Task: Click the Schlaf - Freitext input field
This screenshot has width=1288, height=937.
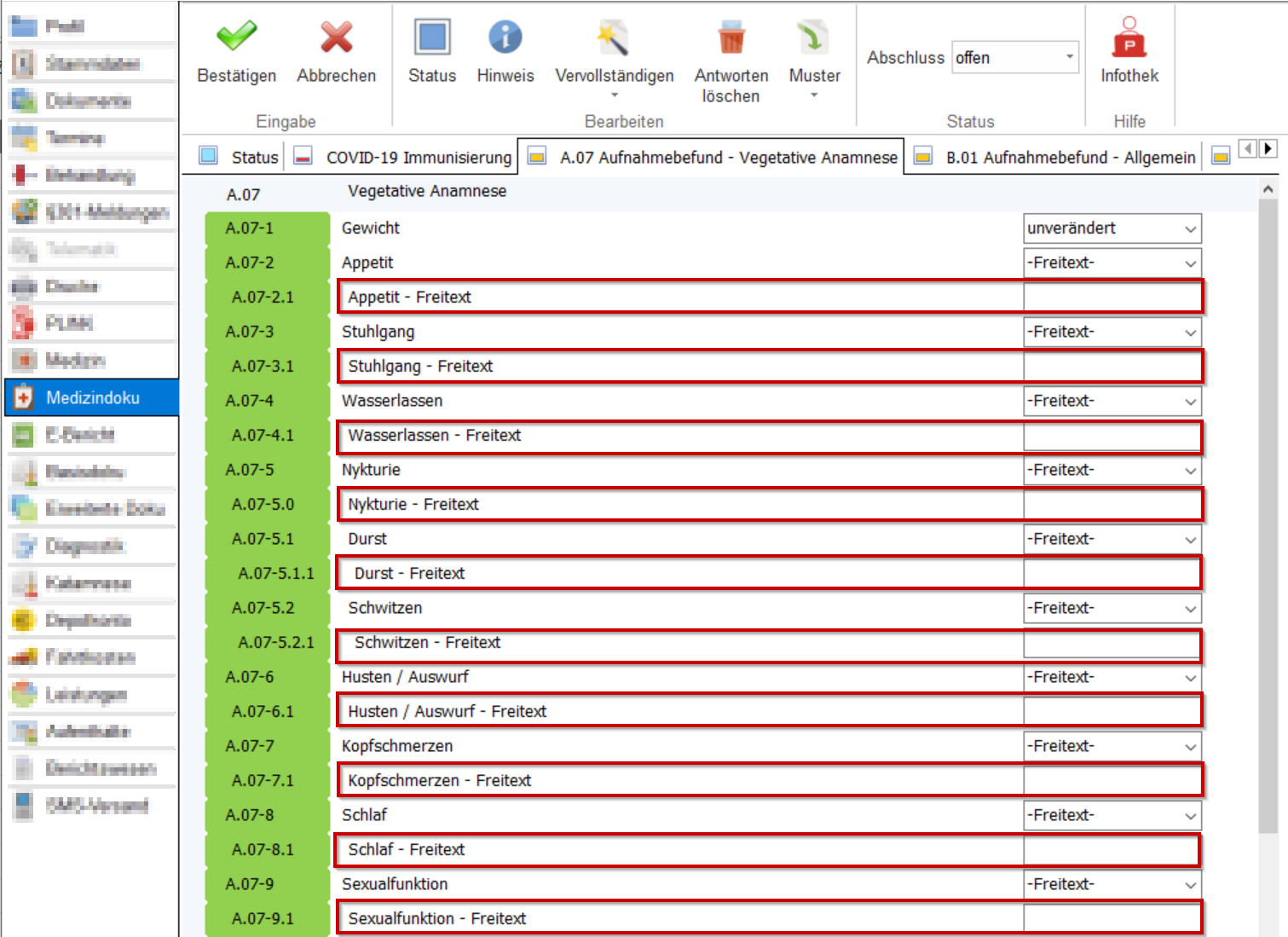Action: [x=1111, y=850]
